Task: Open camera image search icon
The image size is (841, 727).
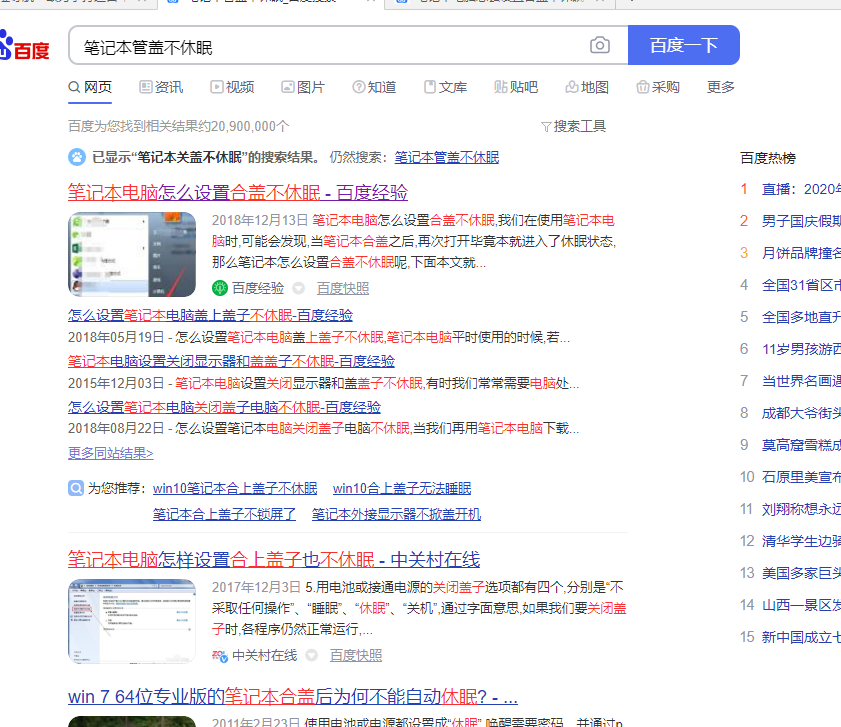Action: [x=600, y=45]
